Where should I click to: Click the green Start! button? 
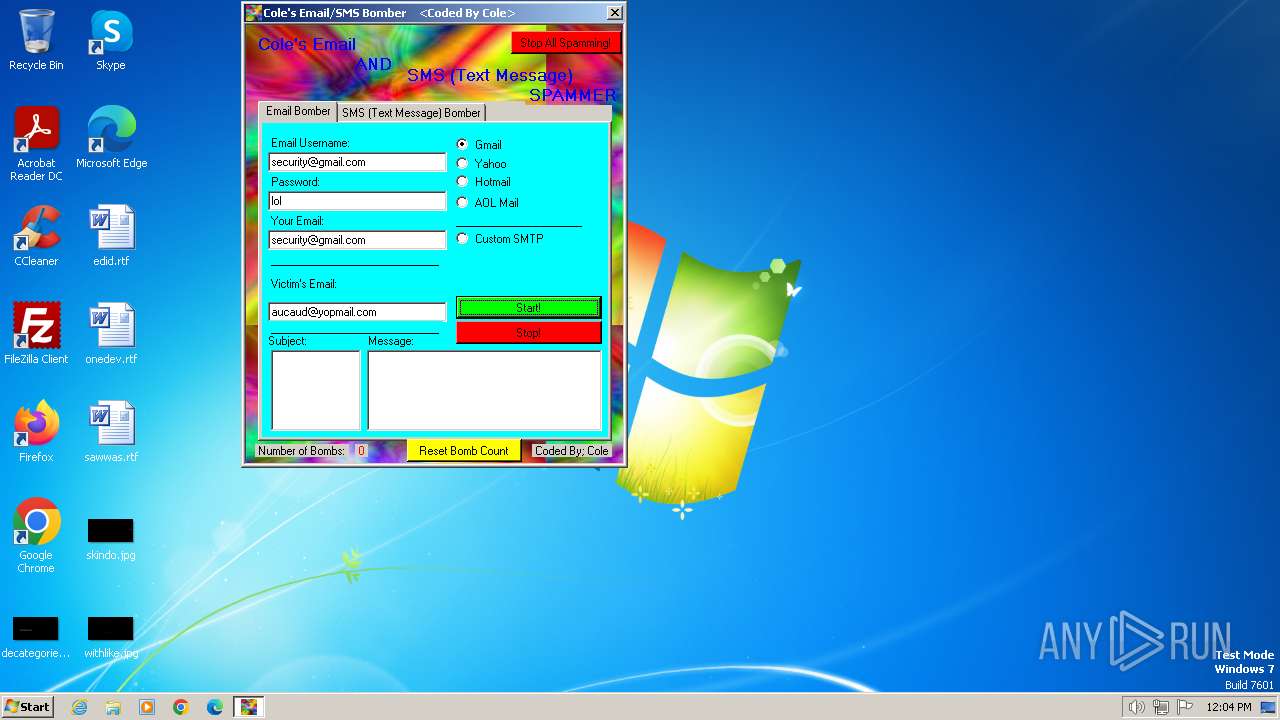click(528, 307)
